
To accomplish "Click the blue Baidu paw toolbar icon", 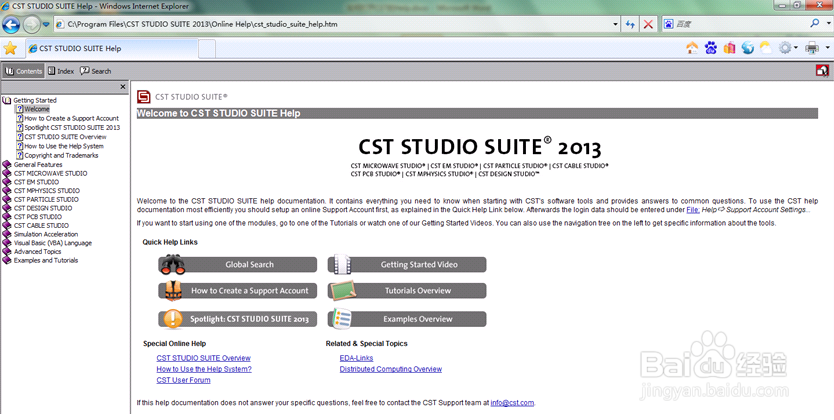I will tap(711, 48).
